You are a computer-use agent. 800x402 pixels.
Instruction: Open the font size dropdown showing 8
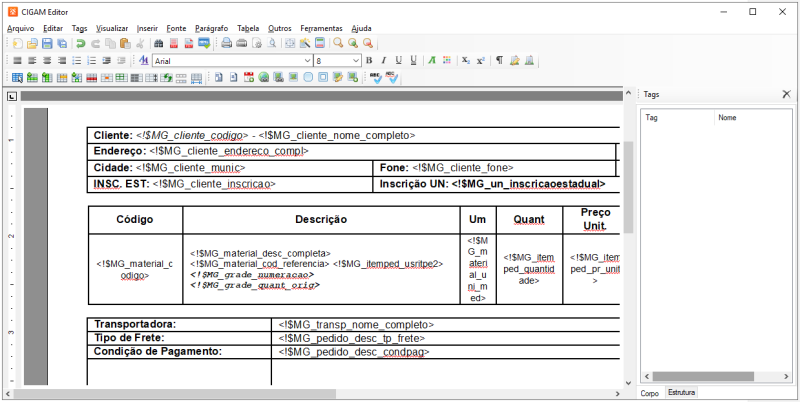(x=355, y=61)
